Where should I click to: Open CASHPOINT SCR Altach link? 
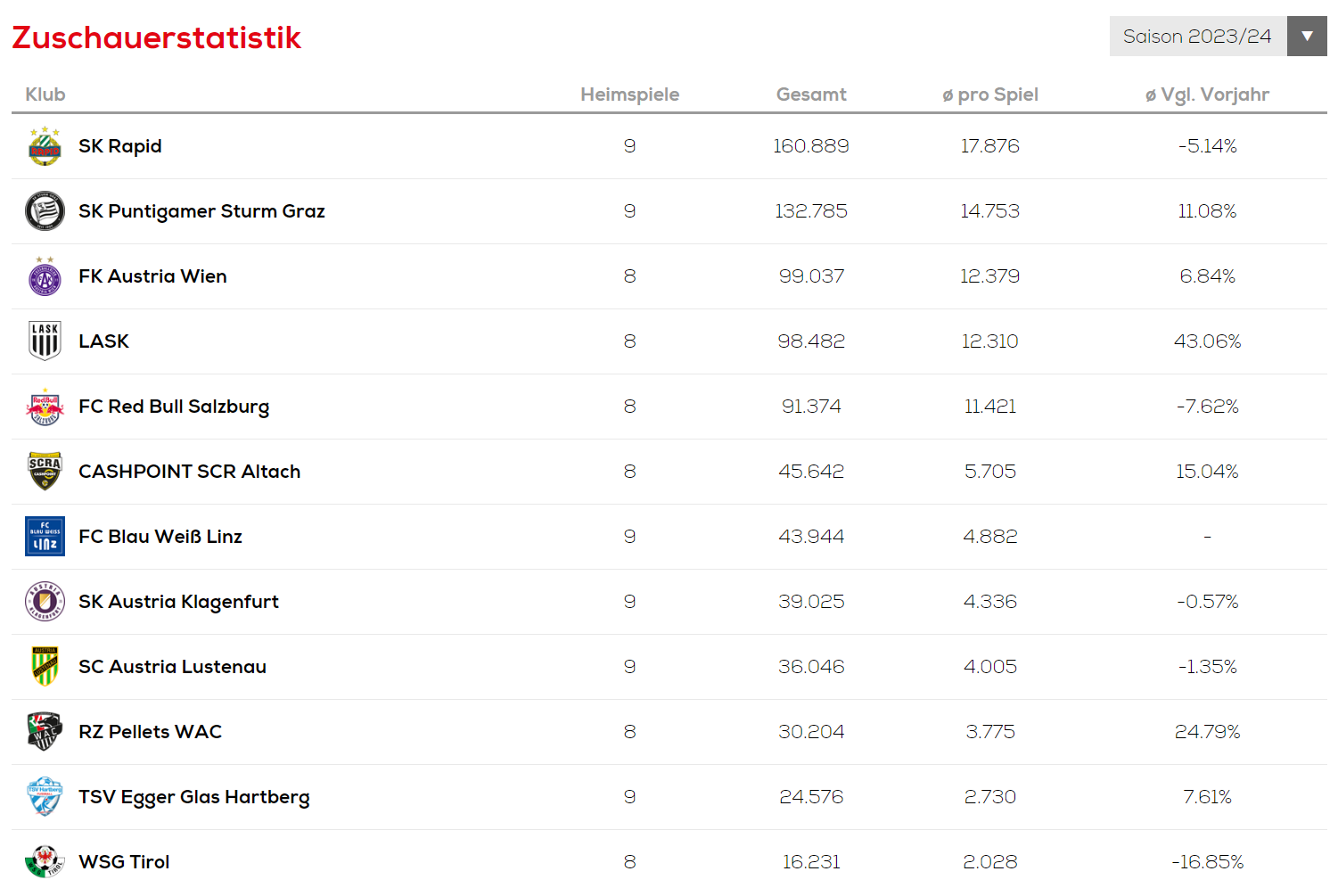[x=190, y=472]
